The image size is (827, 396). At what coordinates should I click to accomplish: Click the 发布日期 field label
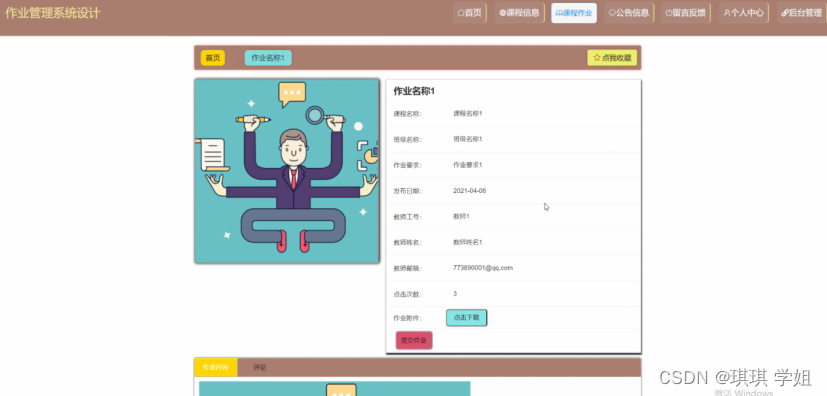point(407,191)
